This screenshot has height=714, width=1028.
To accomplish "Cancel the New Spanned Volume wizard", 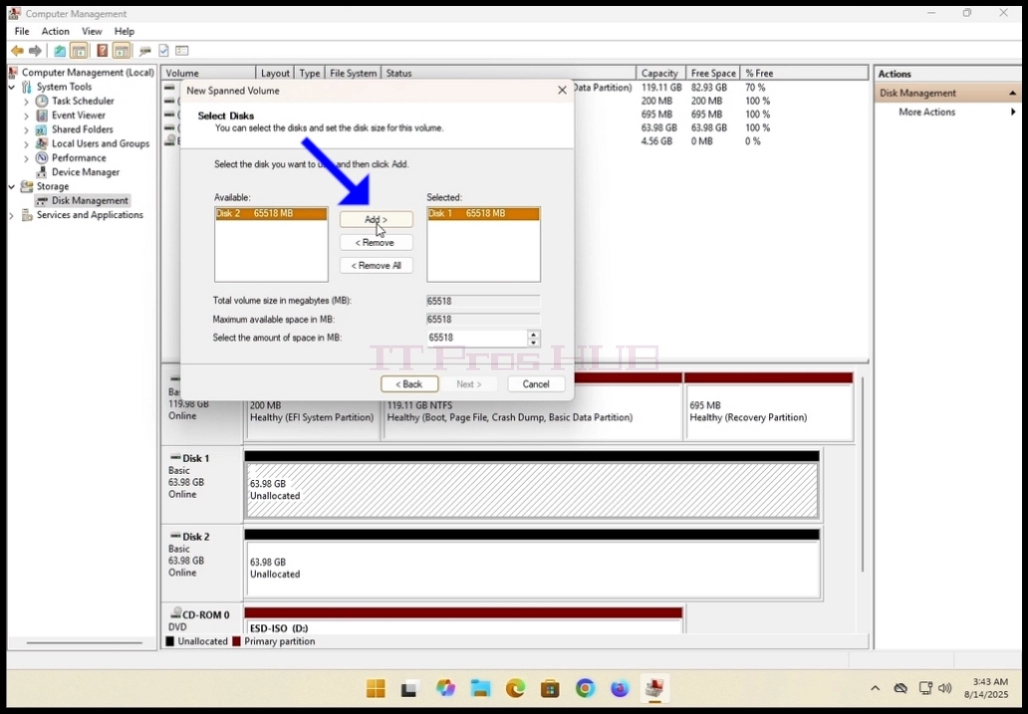I will tap(536, 384).
